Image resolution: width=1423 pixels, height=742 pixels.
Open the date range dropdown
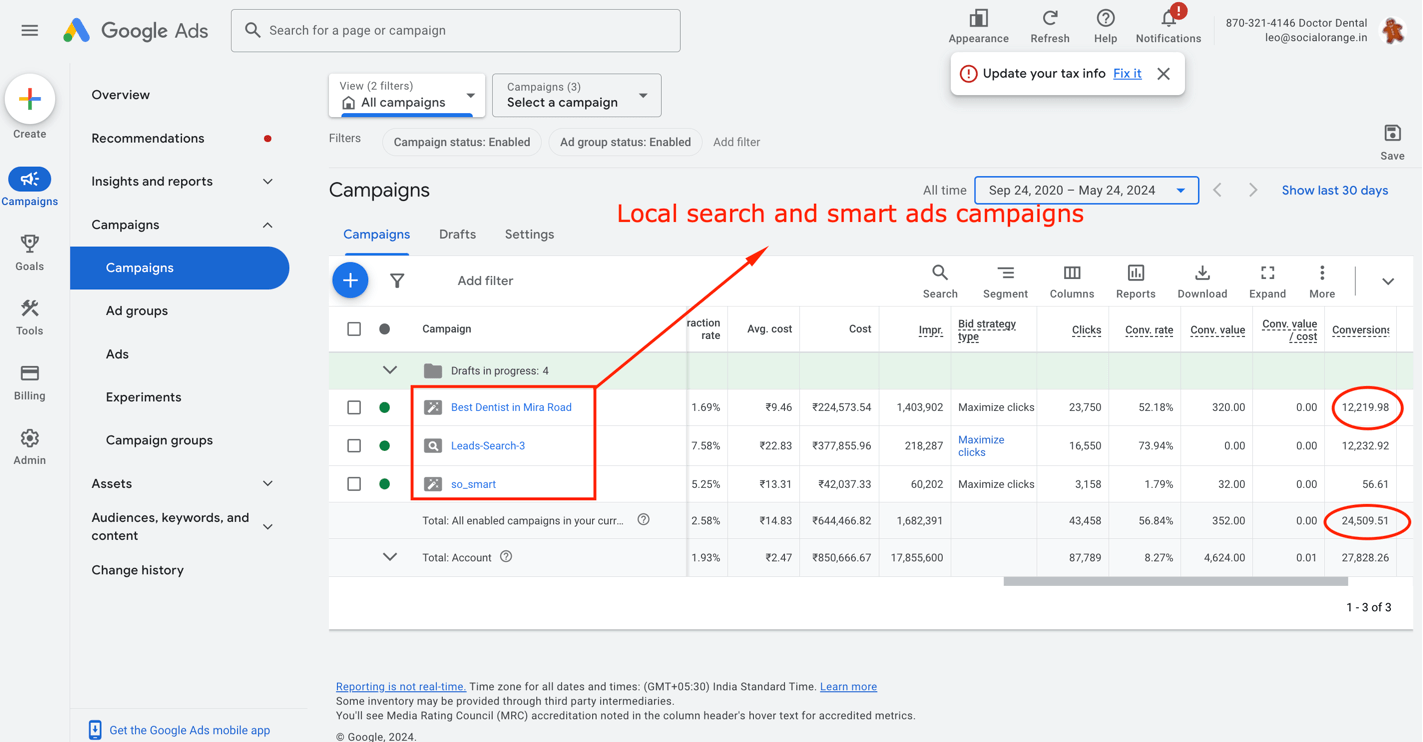[x=1086, y=190]
